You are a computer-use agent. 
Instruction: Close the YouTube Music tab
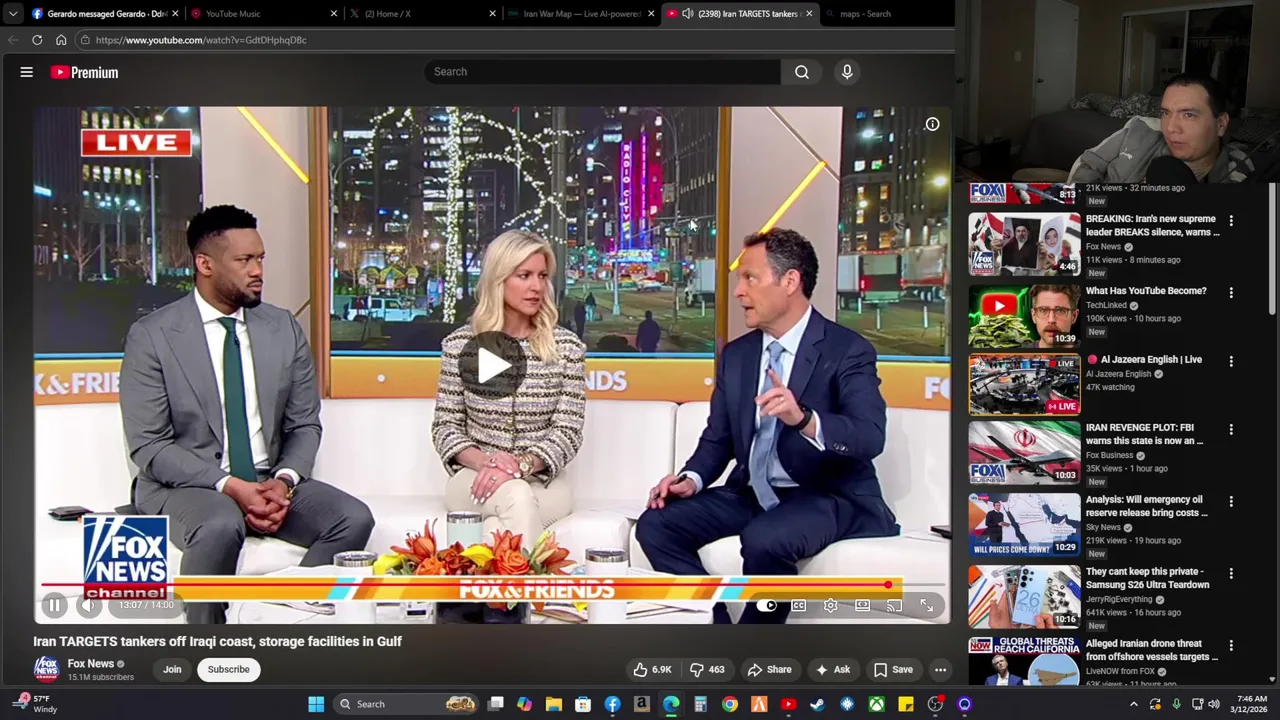tap(334, 14)
